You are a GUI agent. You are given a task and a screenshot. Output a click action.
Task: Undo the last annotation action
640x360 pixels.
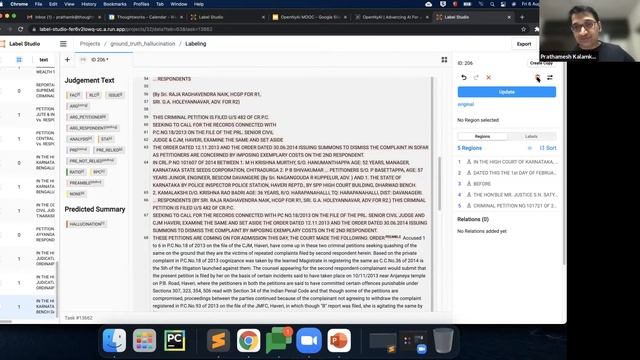coord(464,77)
